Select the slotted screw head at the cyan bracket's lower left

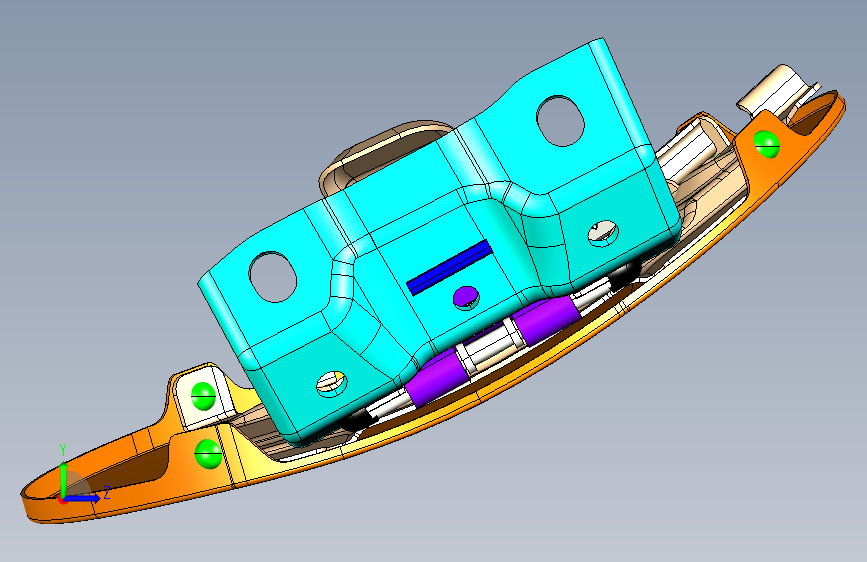[x=332, y=382]
